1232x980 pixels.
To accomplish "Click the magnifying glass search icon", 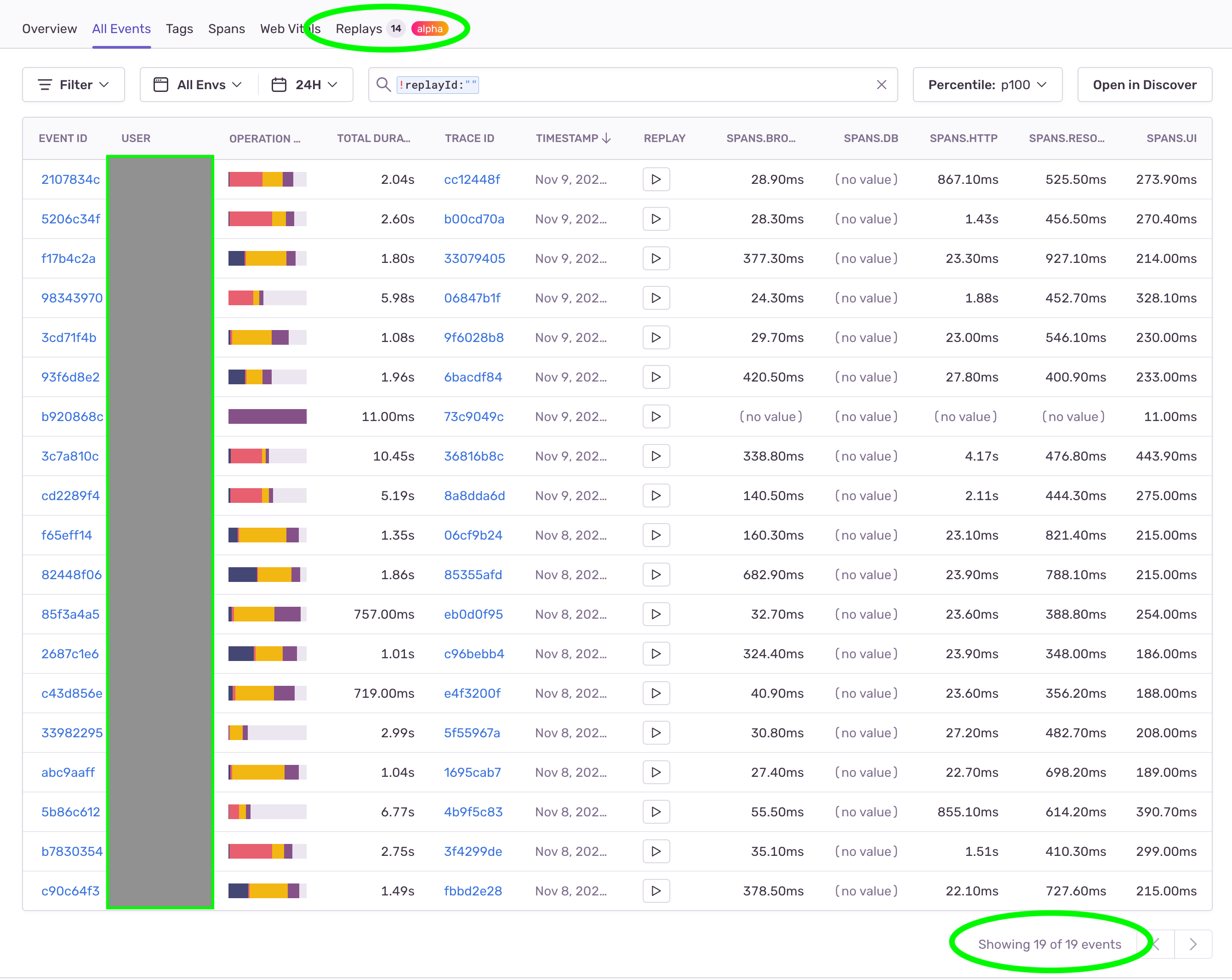I will [x=383, y=85].
